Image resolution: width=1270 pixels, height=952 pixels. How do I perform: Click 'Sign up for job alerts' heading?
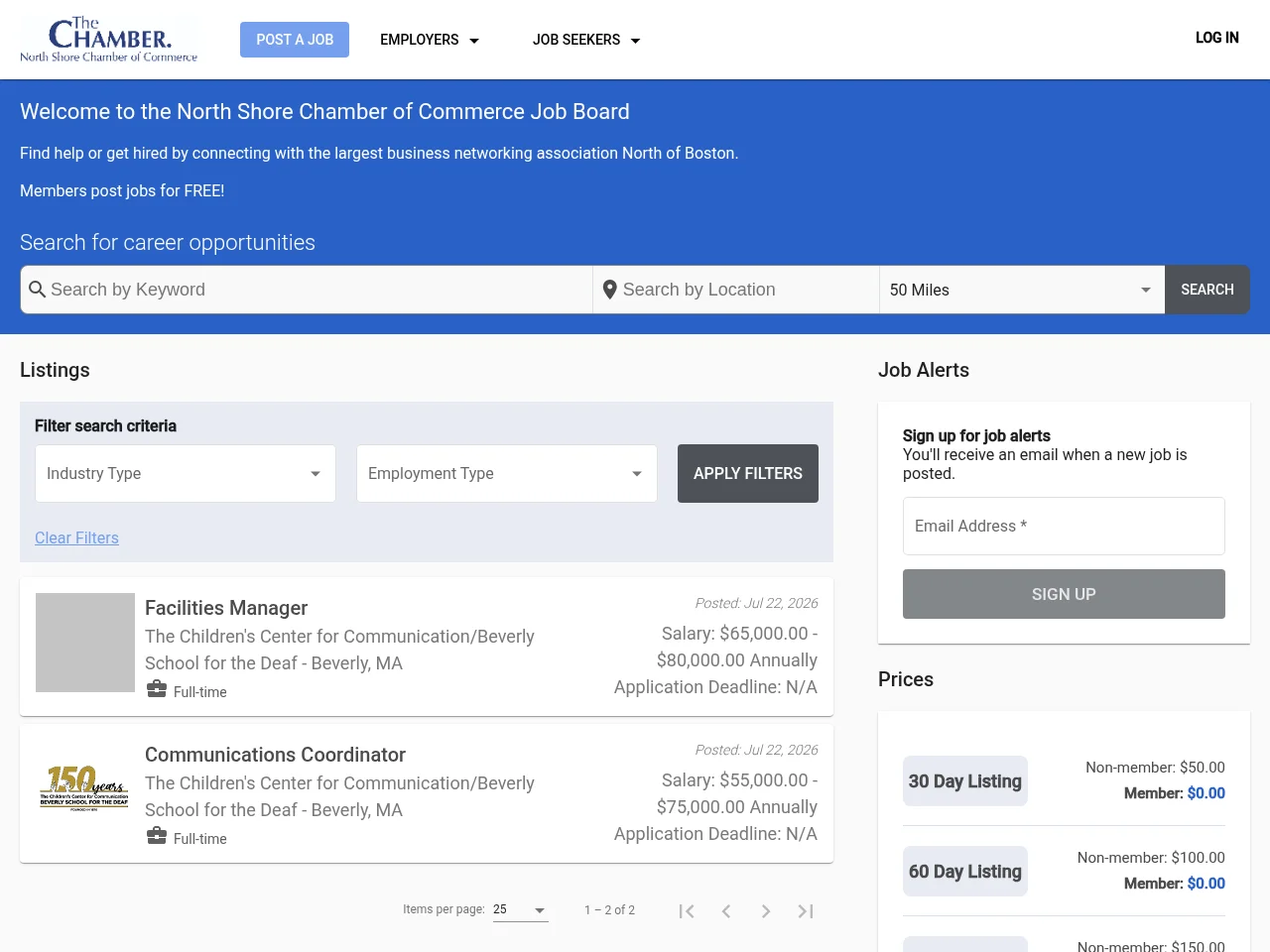point(976,435)
